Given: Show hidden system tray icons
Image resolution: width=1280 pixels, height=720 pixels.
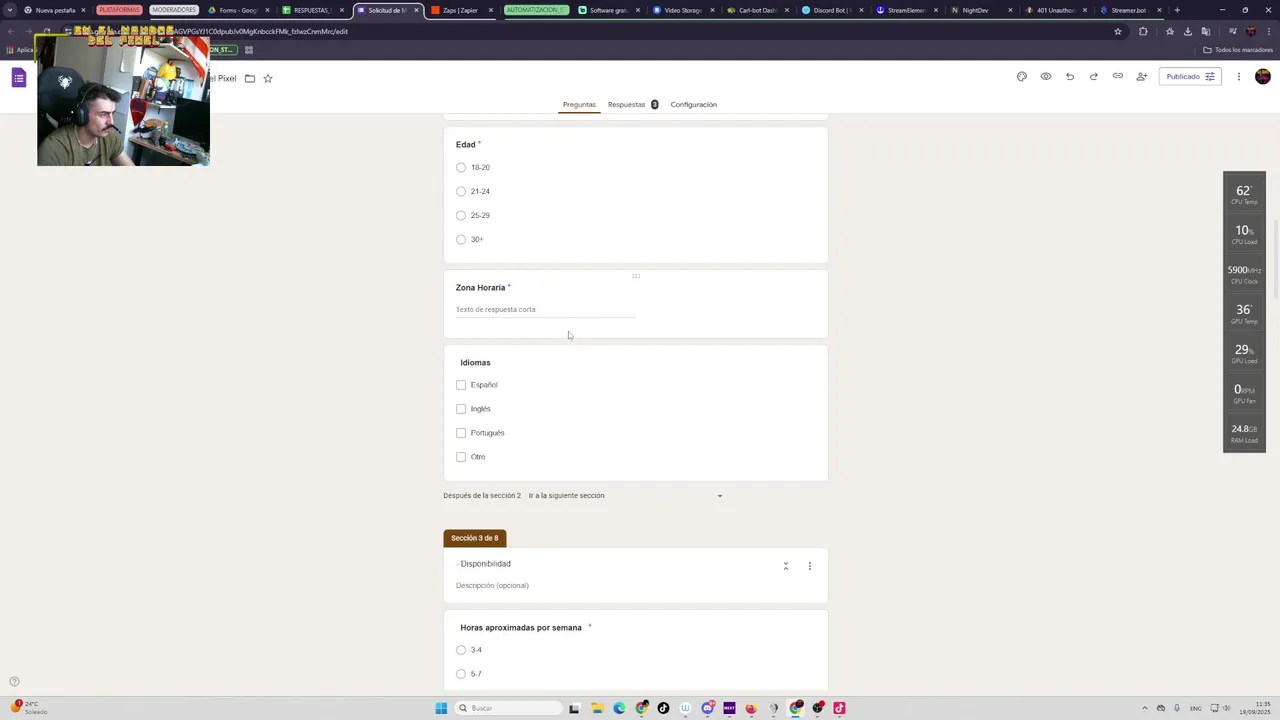Looking at the screenshot, I should (x=1145, y=708).
